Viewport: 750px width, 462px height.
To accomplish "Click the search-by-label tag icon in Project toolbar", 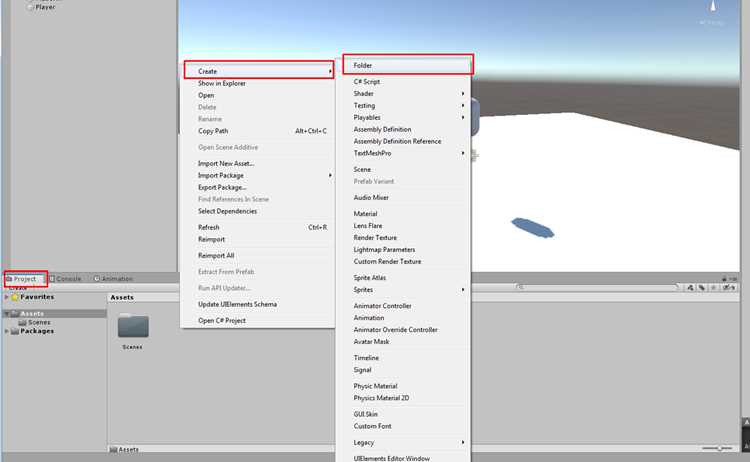I will pyautogui.click(x=702, y=287).
